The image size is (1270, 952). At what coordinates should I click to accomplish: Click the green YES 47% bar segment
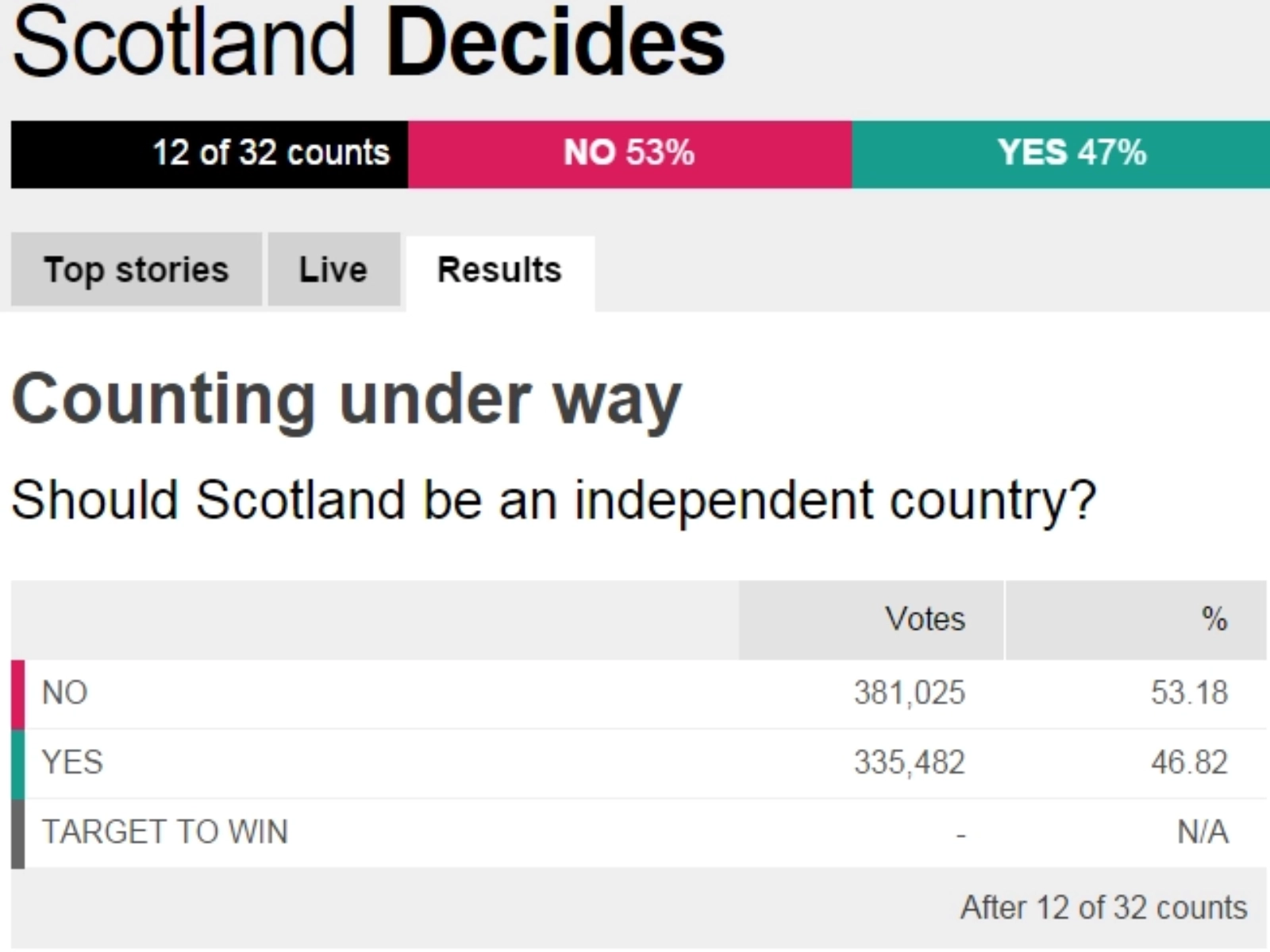pos(1061,154)
